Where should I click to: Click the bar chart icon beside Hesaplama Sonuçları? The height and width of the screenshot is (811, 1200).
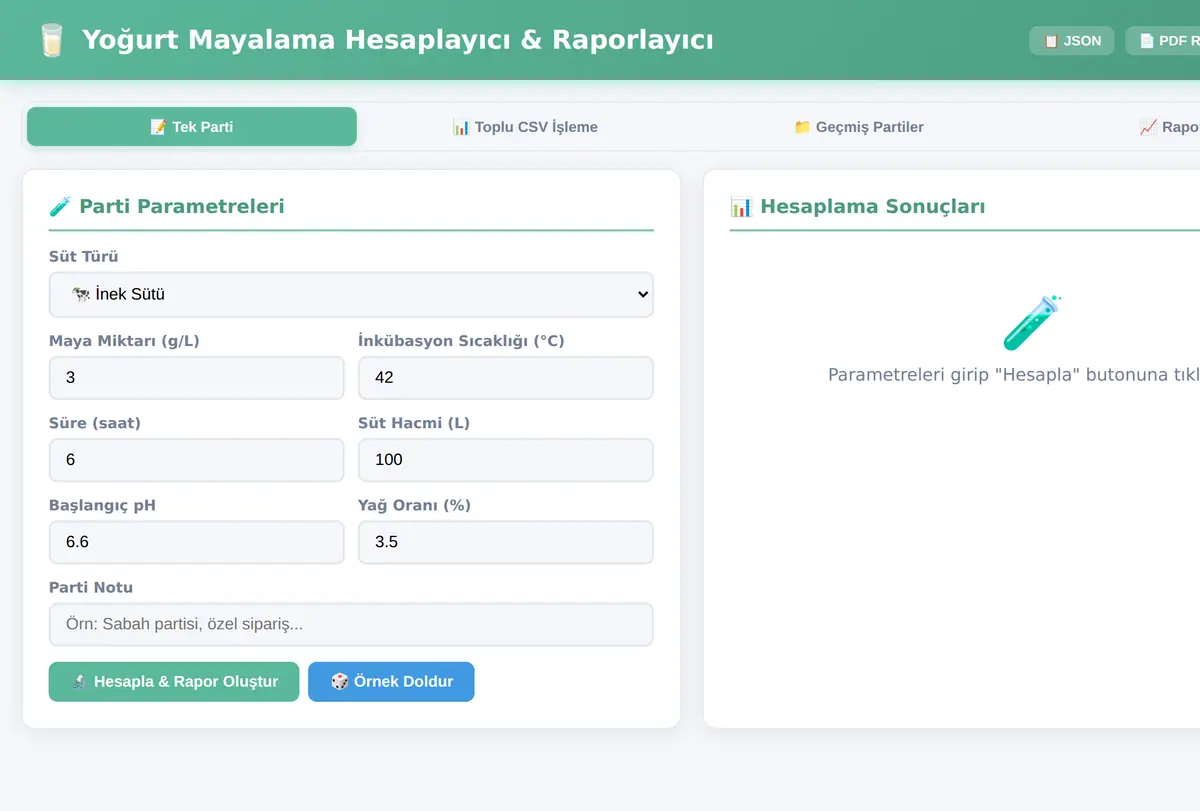(741, 207)
